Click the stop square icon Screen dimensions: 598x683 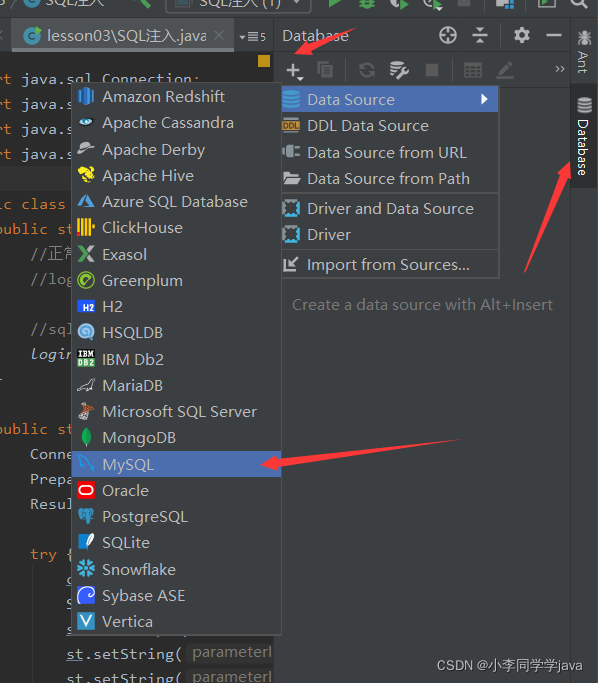(432, 70)
